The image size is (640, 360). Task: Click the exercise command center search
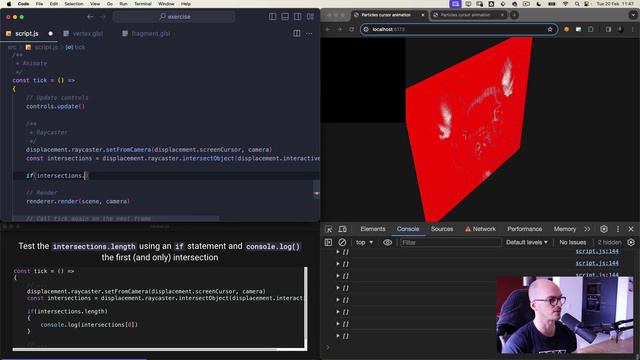[174, 17]
